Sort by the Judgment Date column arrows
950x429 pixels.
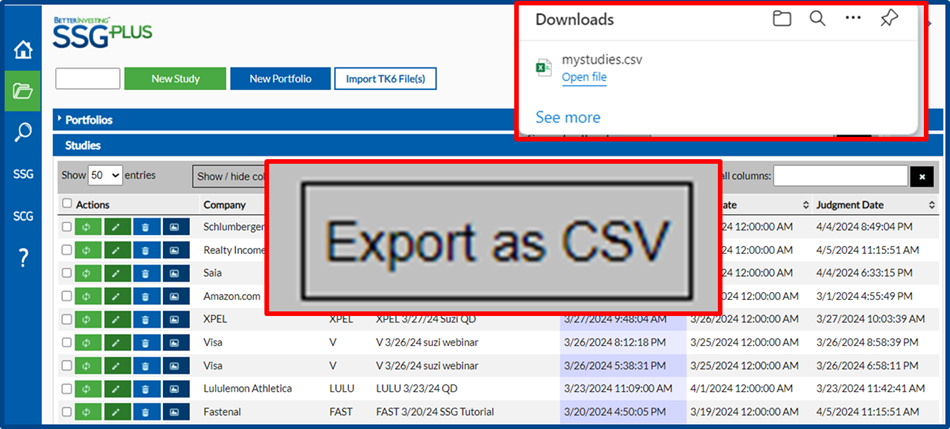[x=931, y=205]
